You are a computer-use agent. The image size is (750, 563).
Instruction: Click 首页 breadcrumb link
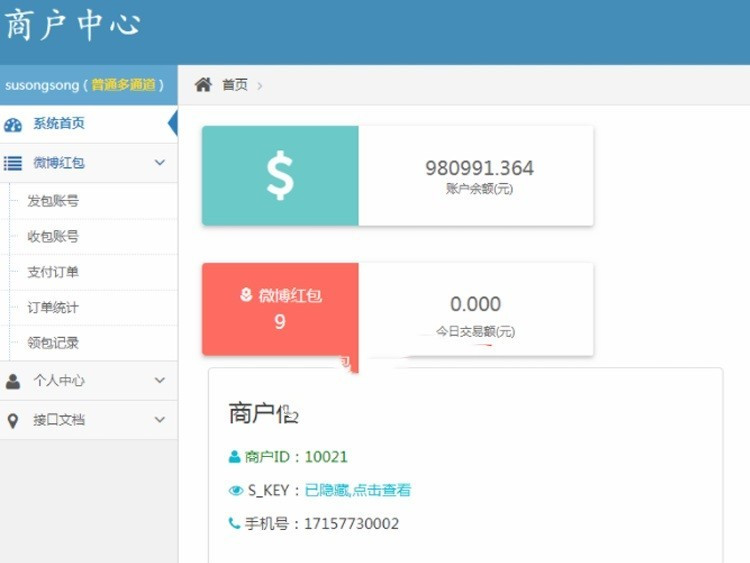pos(235,85)
